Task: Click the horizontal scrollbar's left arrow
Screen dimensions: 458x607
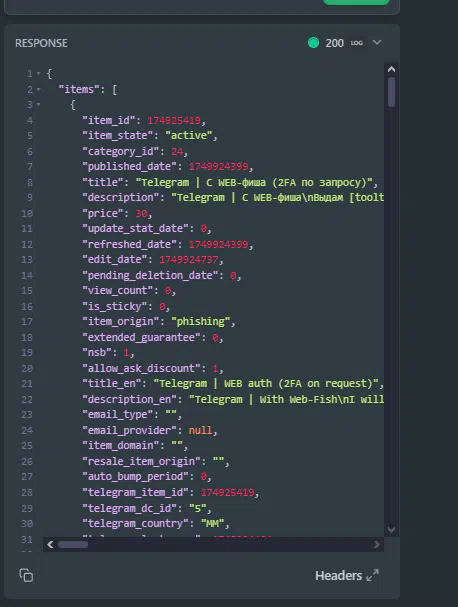Action: (x=50, y=545)
